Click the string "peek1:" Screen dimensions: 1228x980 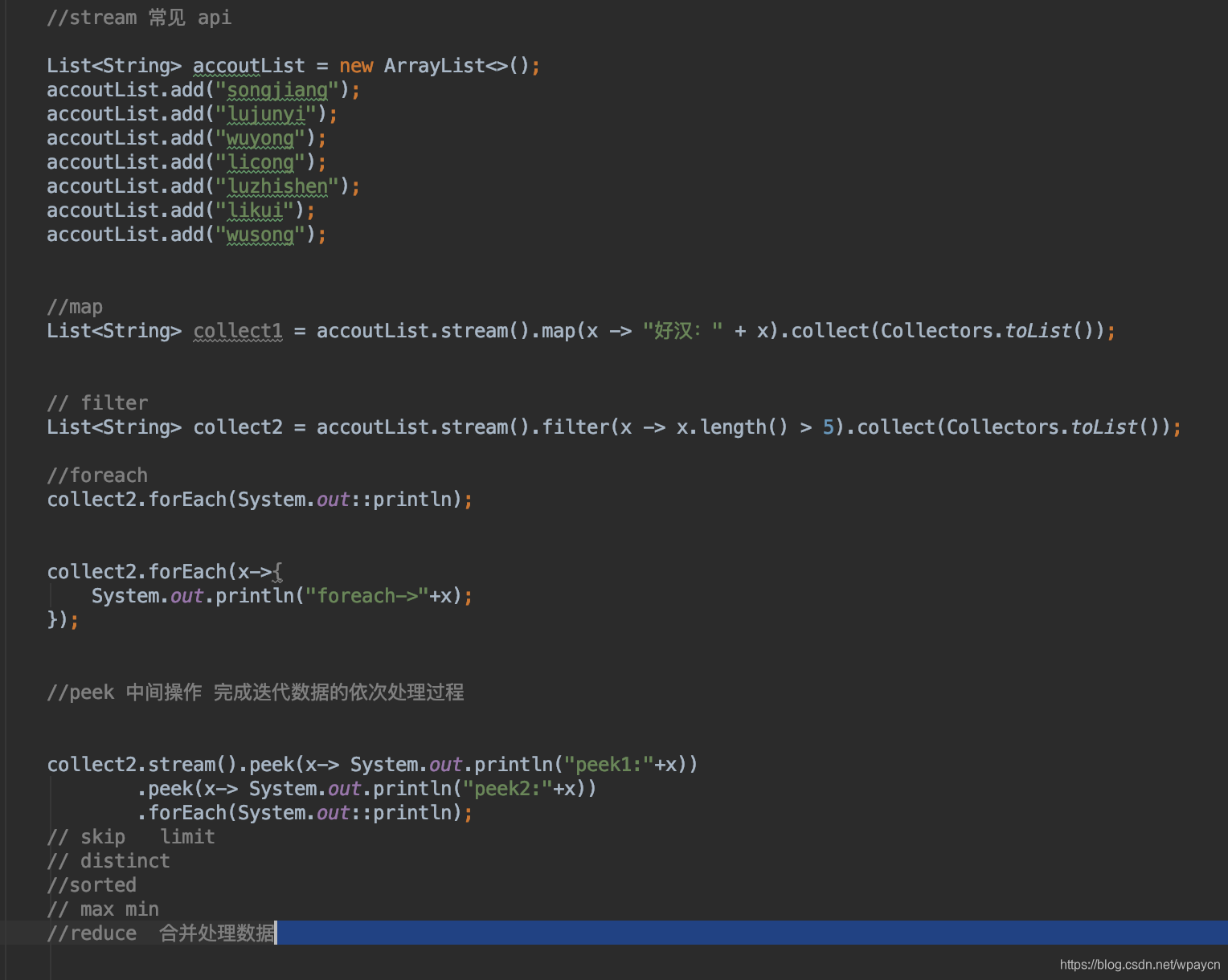tap(608, 765)
